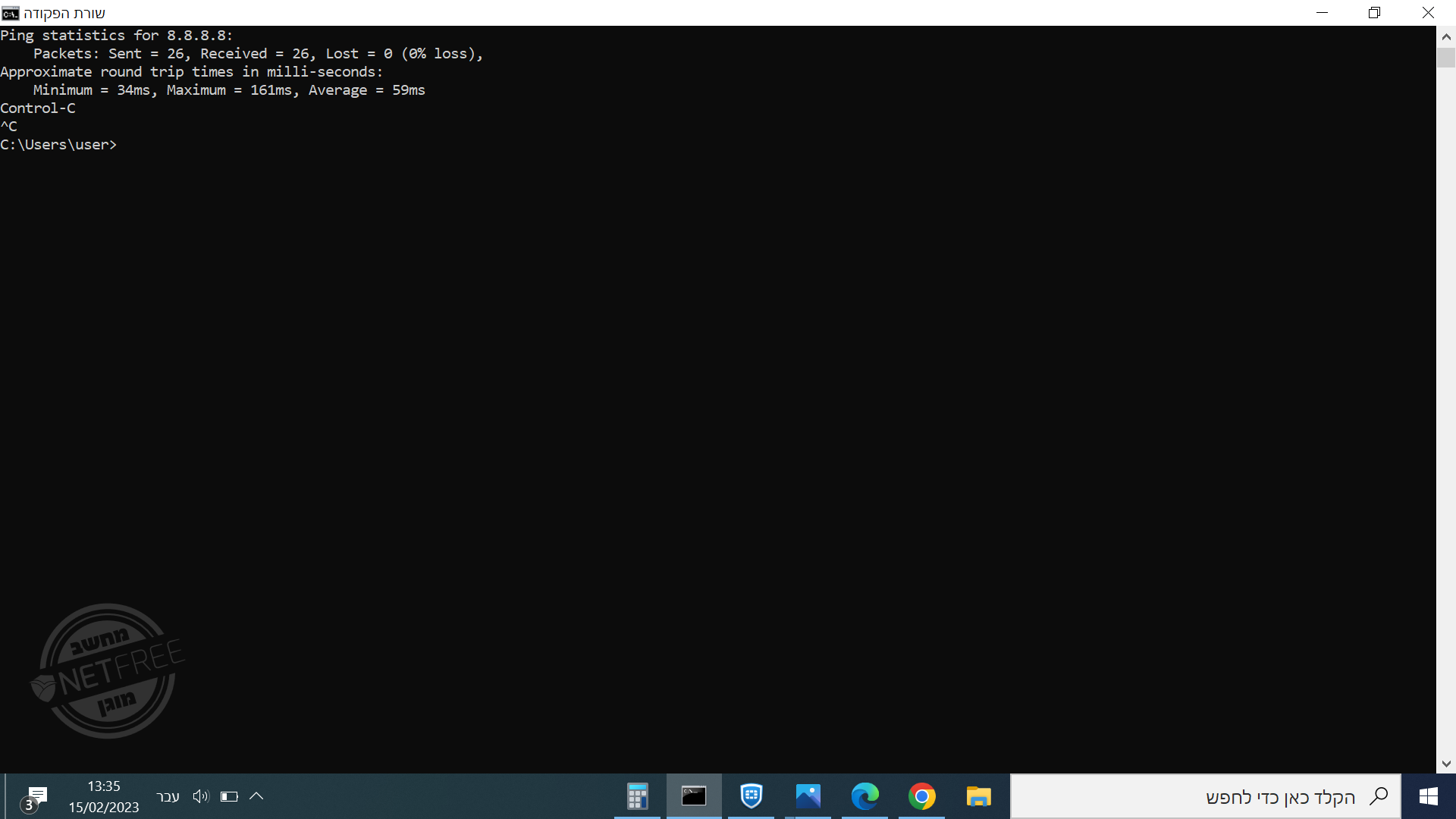Open the Windows Start menu
The width and height of the screenshot is (1456, 819).
click(x=1428, y=796)
